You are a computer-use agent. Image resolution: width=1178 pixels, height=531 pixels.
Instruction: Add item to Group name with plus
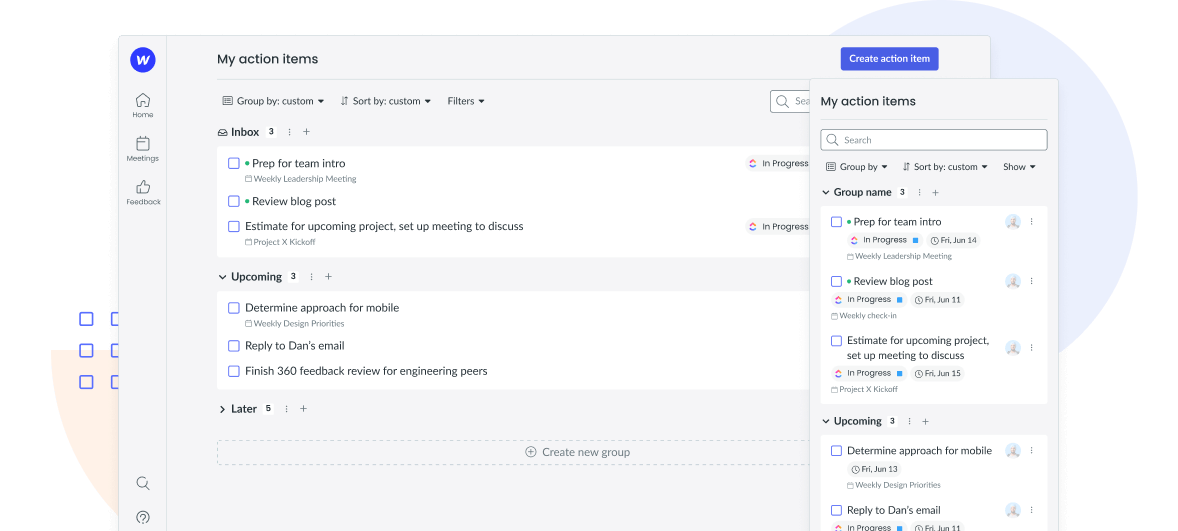pyautogui.click(x=935, y=193)
